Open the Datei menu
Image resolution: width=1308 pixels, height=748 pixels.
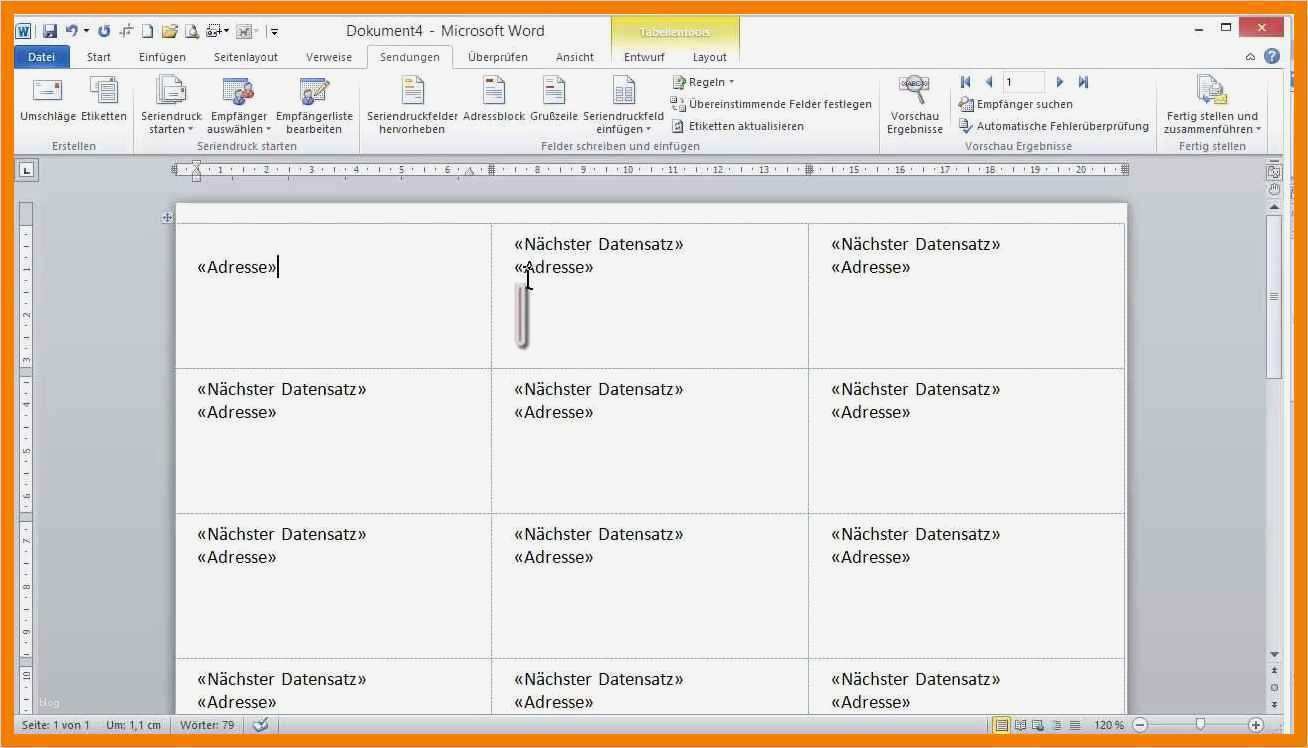pyautogui.click(x=41, y=57)
